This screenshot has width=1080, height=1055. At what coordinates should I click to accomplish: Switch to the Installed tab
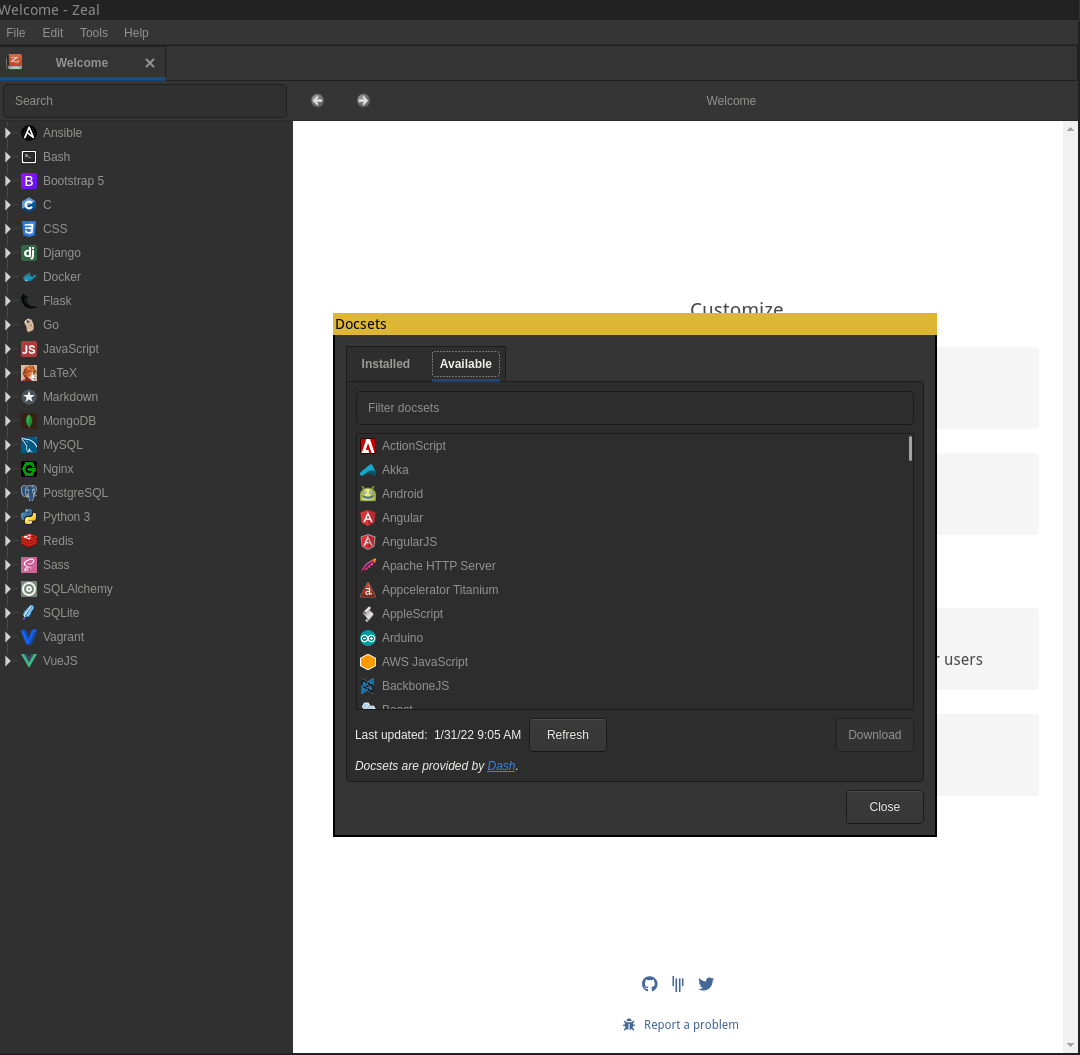point(386,364)
